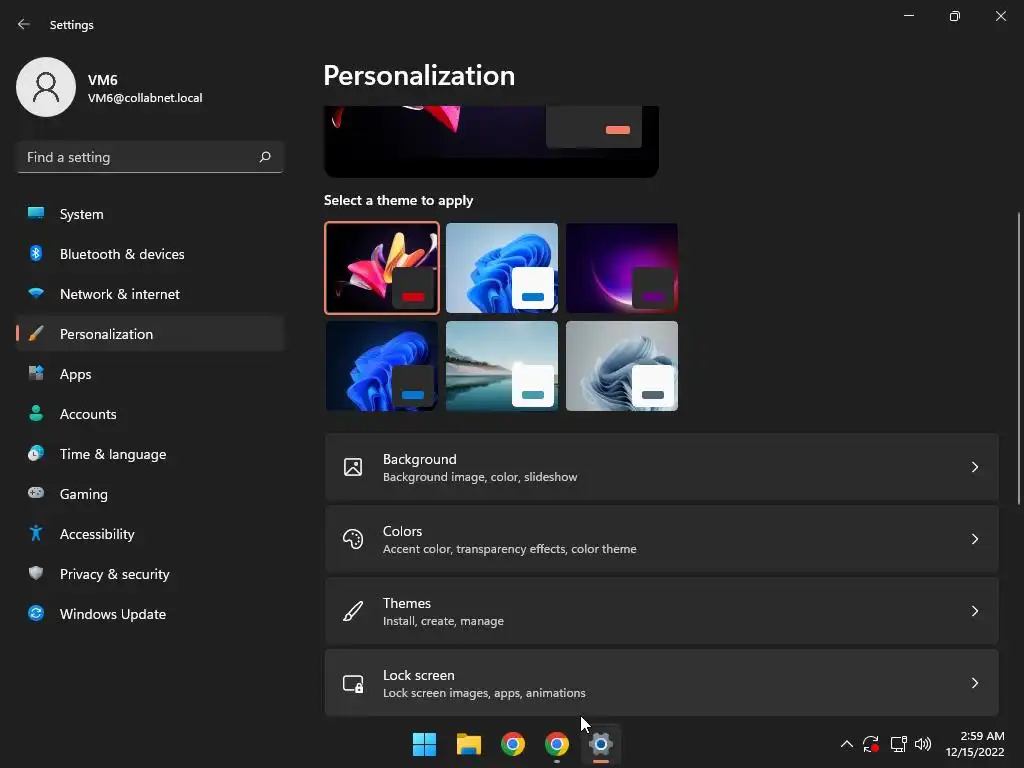This screenshot has width=1024, height=768.
Task: Open Accounts settings label
Action: tap(88, 414)
